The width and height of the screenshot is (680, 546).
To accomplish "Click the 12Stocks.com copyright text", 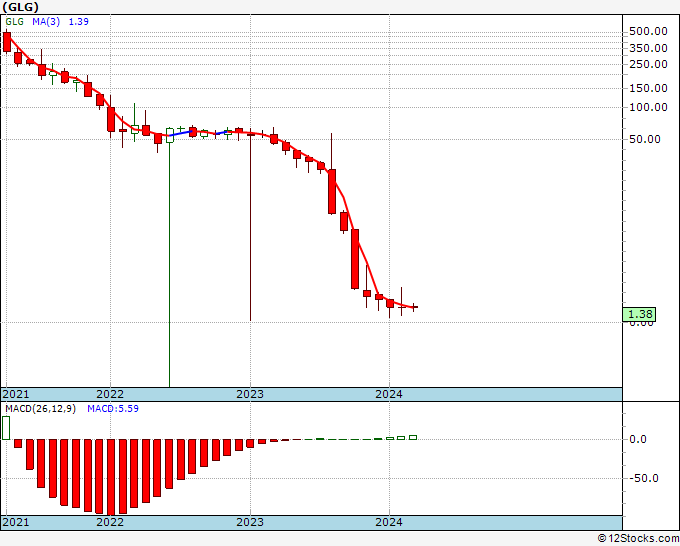I will (x=638, y=539).
